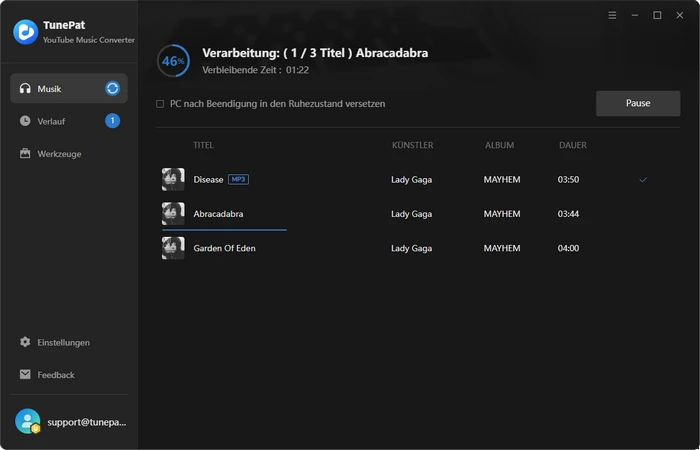This screenshot has height=450, width=700.
Task: Click the Garden Of Eden album thumbnail
Action: click(173, 248)
